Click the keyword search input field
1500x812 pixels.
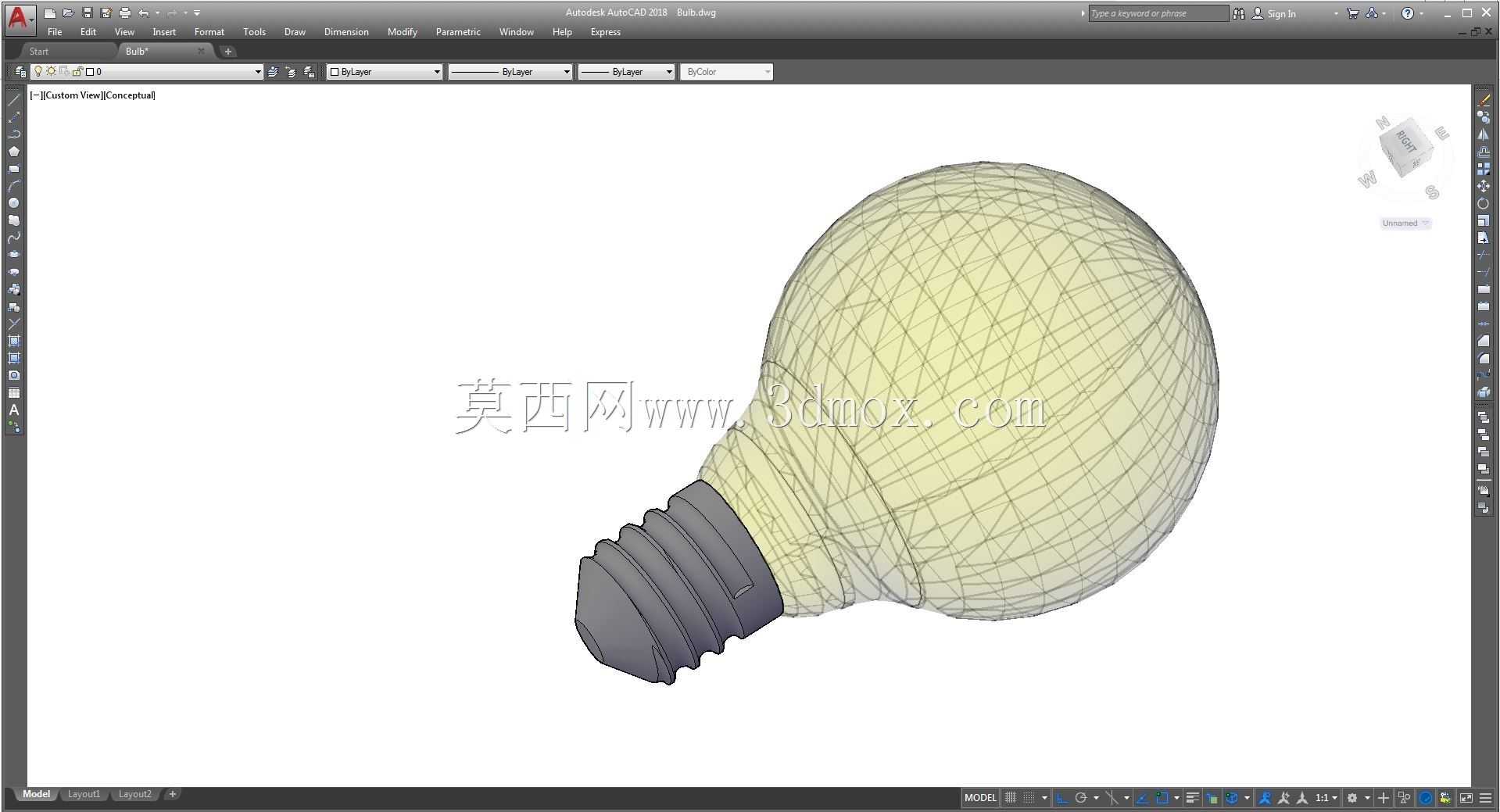point(1158,13)
